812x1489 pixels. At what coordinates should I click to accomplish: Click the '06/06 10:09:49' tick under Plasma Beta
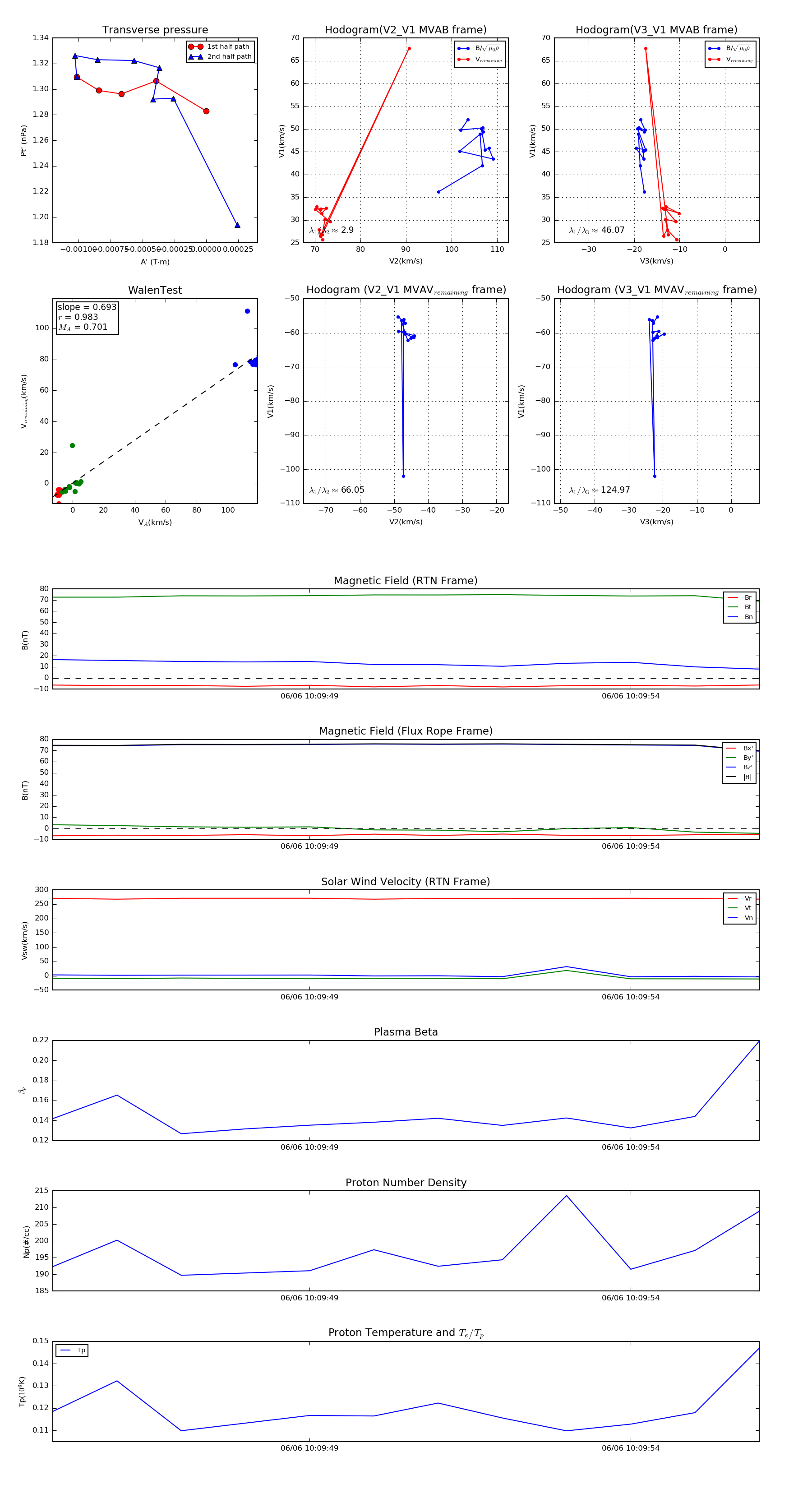point(309,1147)
